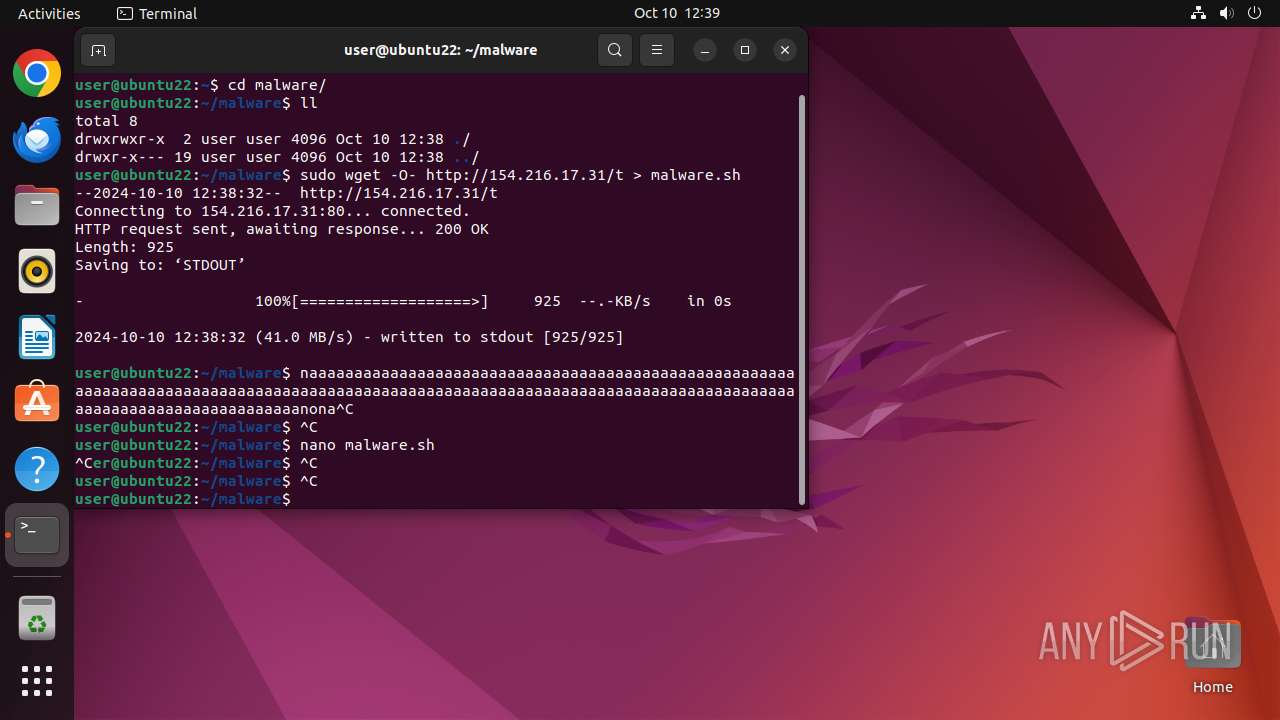Click the wget command line text
Viewport: 1280px width, 720px height.
[520, 175]
